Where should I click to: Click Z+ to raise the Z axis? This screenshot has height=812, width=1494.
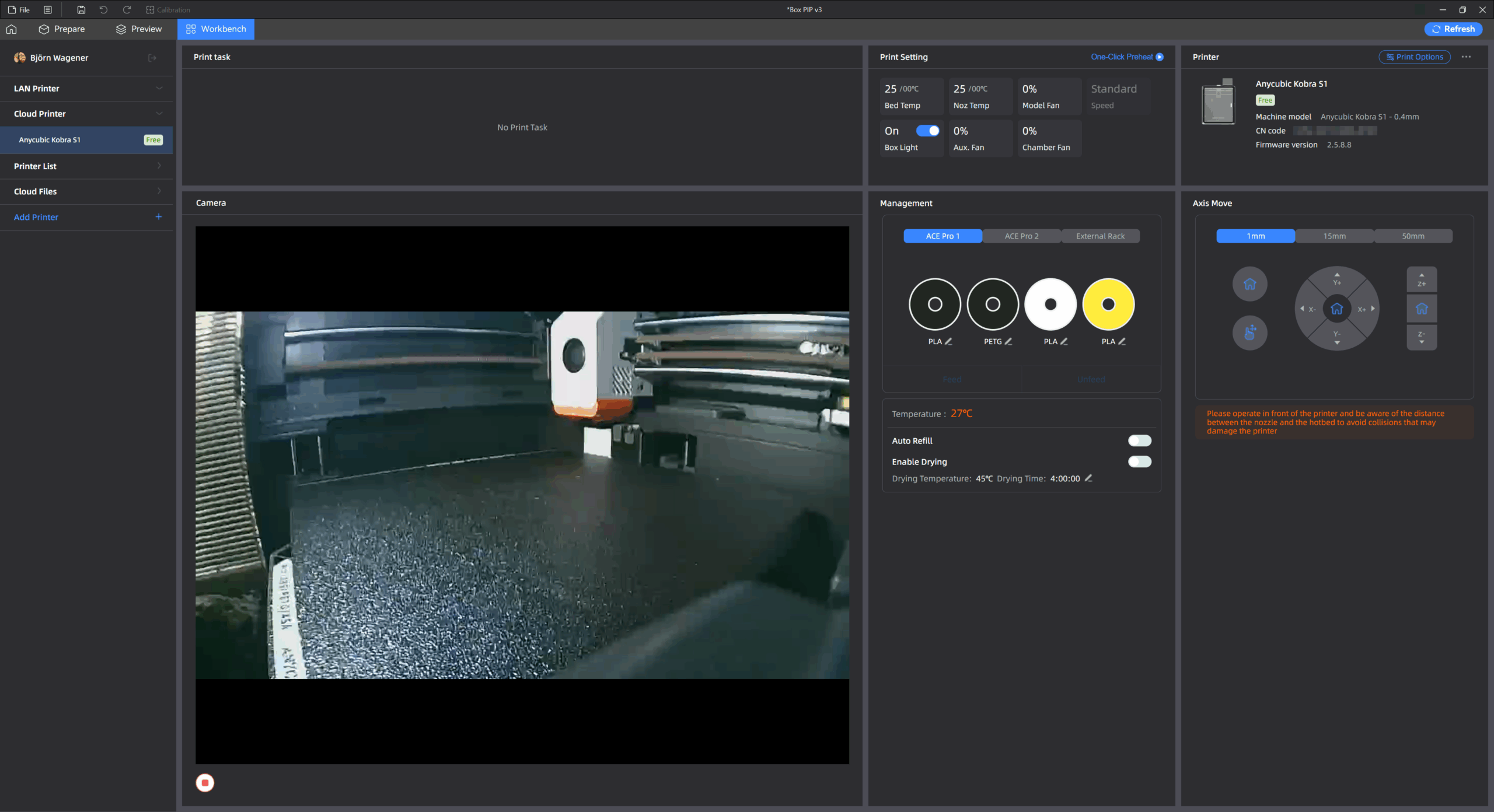(x=1422, y=279)
